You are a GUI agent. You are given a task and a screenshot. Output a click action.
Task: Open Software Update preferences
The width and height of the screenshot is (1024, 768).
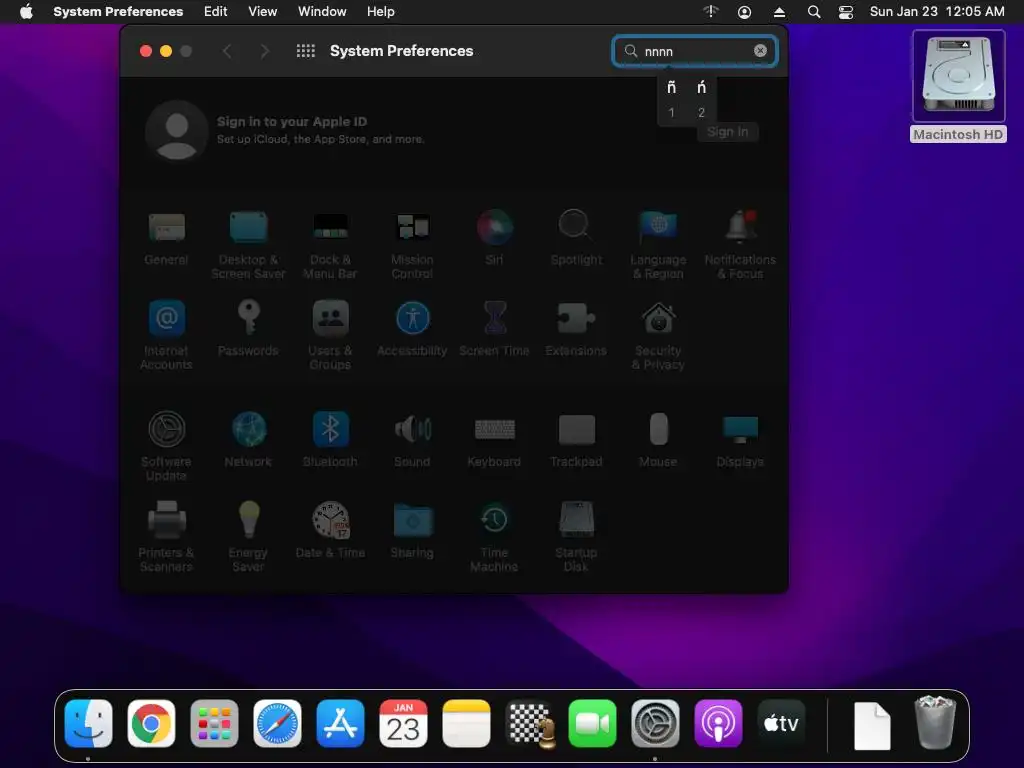(167, 446)
